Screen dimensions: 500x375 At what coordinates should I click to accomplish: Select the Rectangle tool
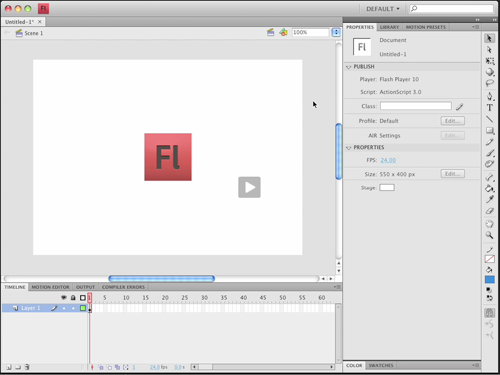tap(490, 130)
